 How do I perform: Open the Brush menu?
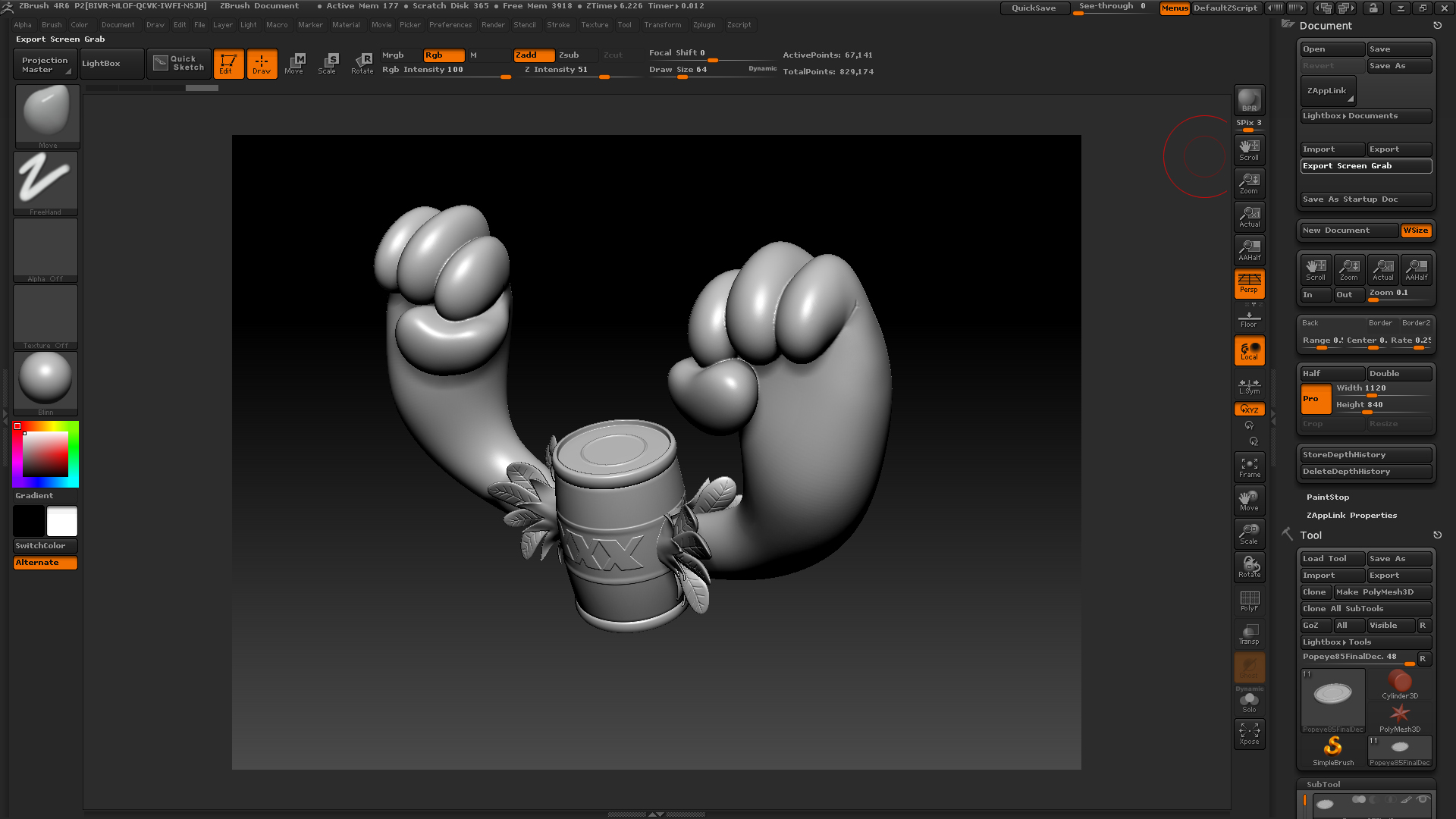tap(52, 25)
